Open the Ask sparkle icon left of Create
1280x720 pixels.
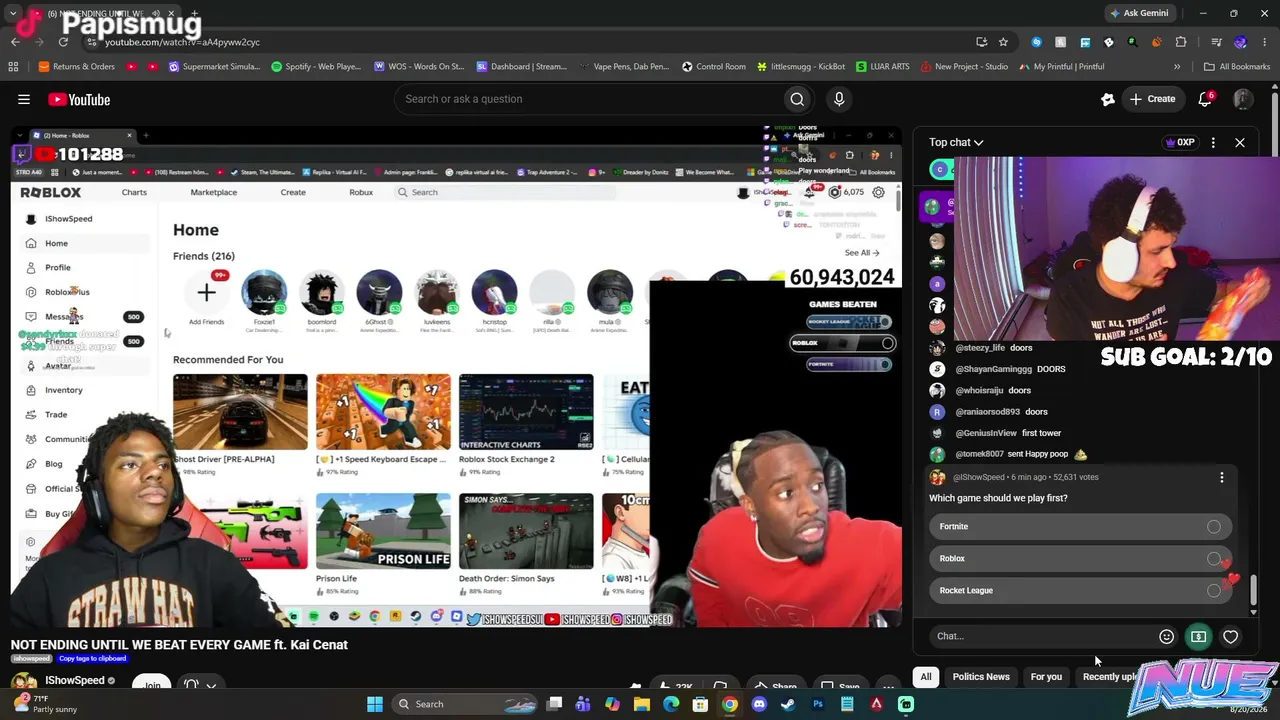(x=1107, y=99)
